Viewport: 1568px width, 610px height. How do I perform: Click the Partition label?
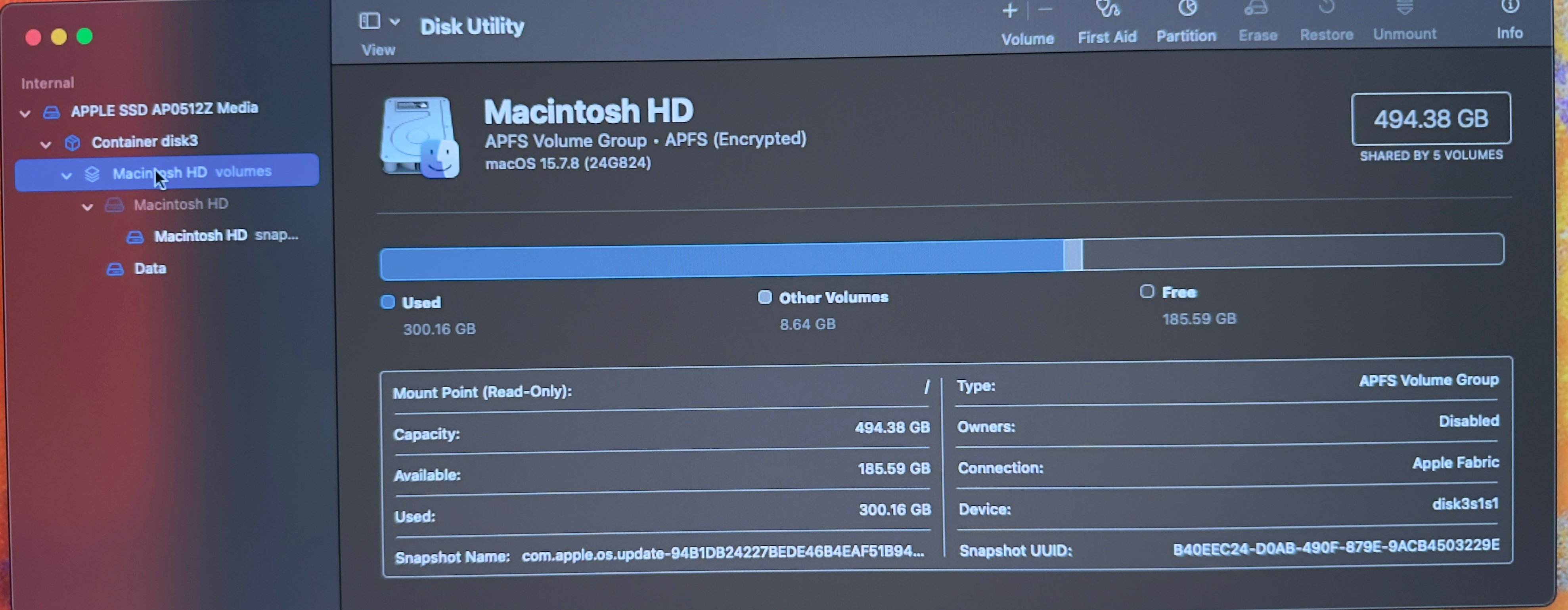pyautogui.click(x=1186, y=36)
